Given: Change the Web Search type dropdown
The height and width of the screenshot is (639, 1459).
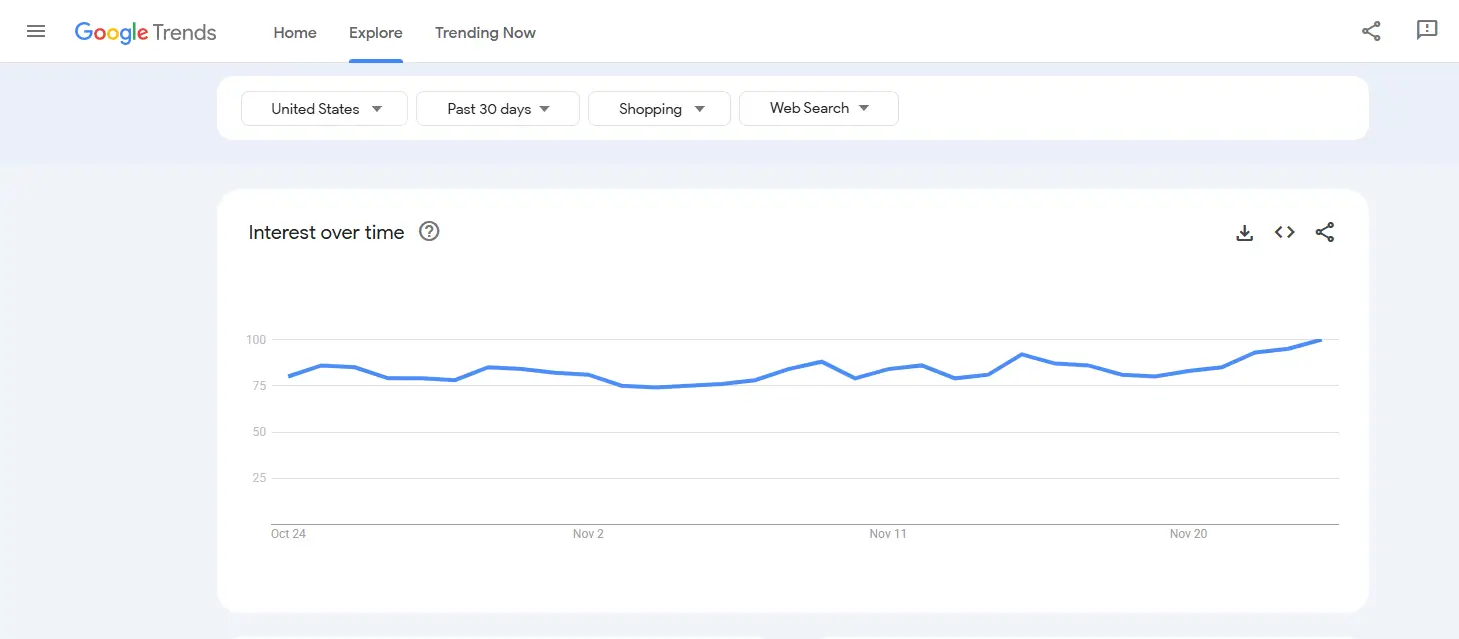Looking at the screenshot, I should point(819,108).
